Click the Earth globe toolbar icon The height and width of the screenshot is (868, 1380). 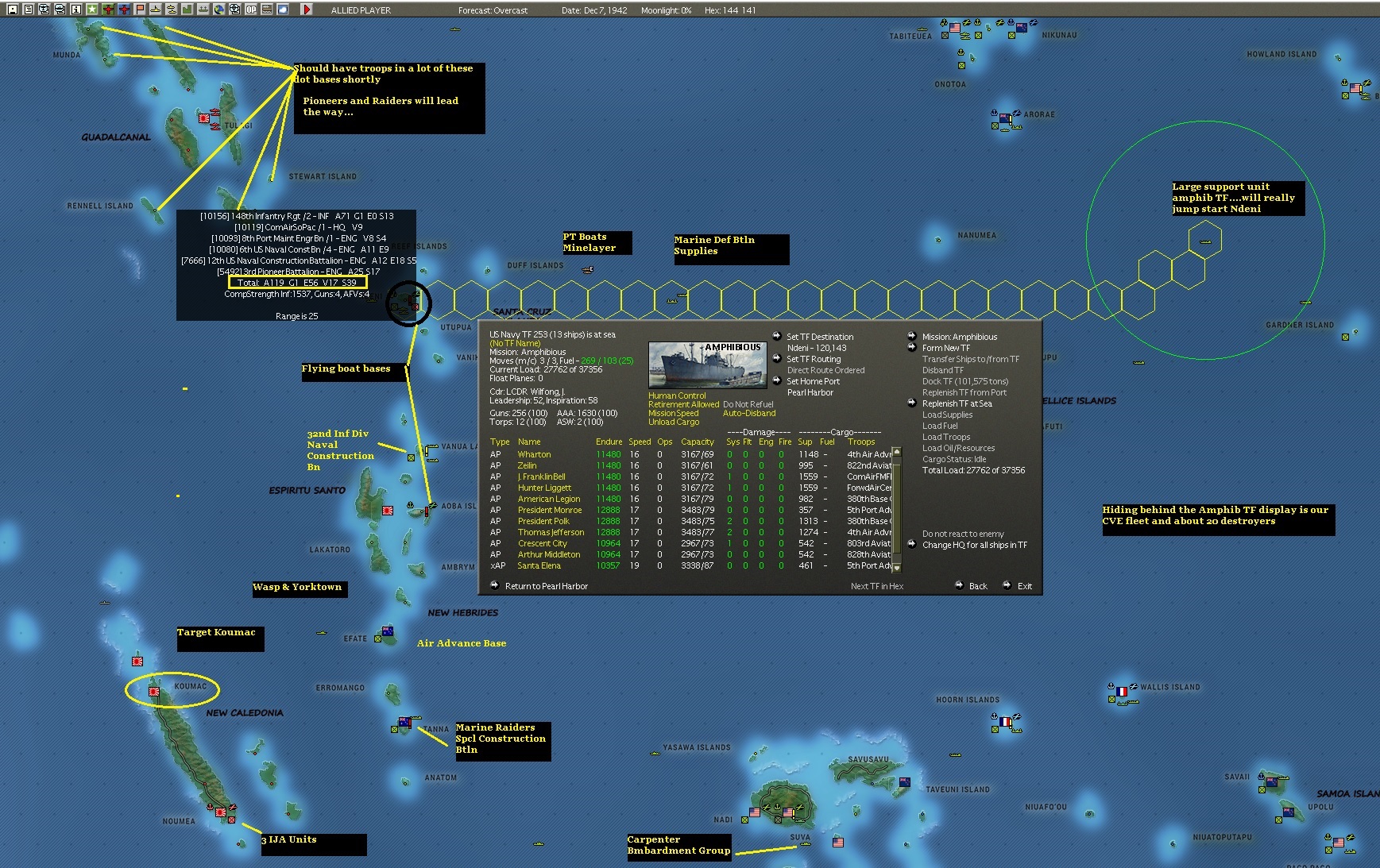pyautogui.click(x=218, y=10)
